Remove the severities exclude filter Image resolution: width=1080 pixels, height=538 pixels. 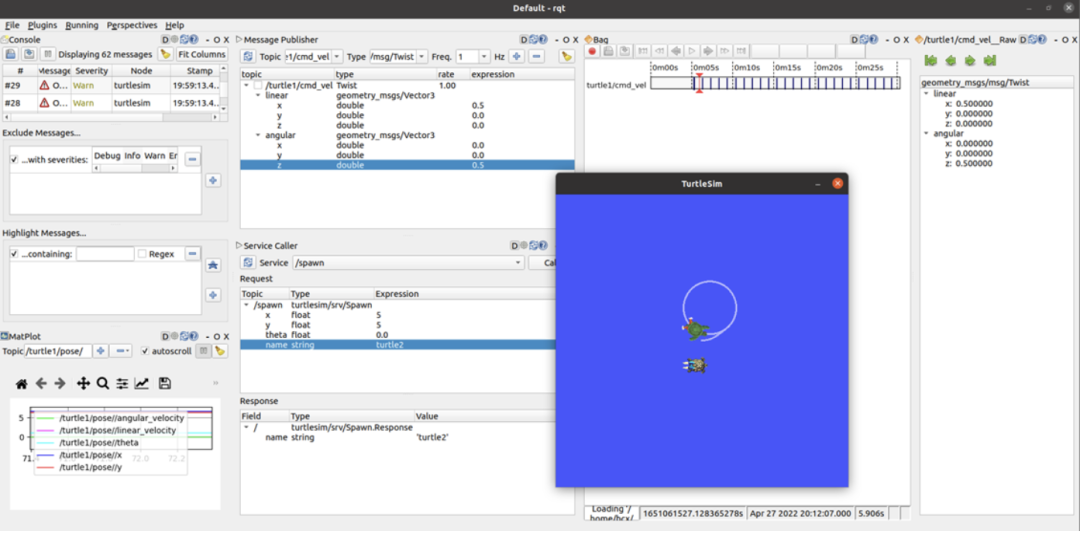coord(193,159)
